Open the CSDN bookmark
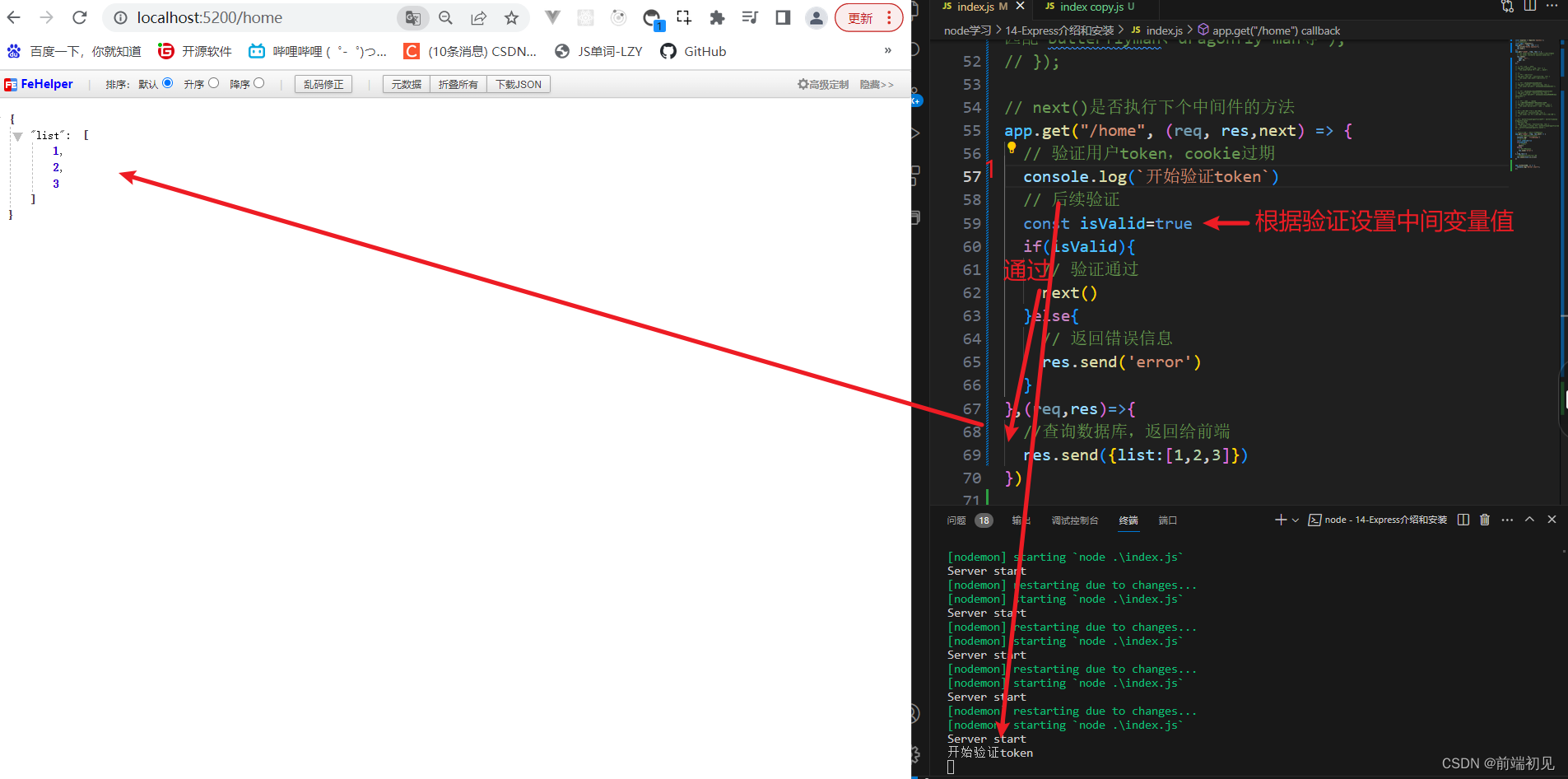This screenshot has height=779, width=1568. point(470,51)
